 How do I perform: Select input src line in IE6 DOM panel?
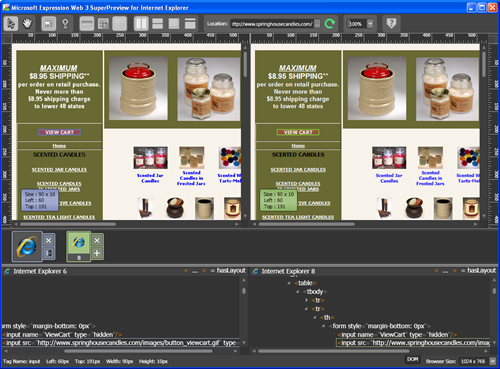click(x=121, y=343)
